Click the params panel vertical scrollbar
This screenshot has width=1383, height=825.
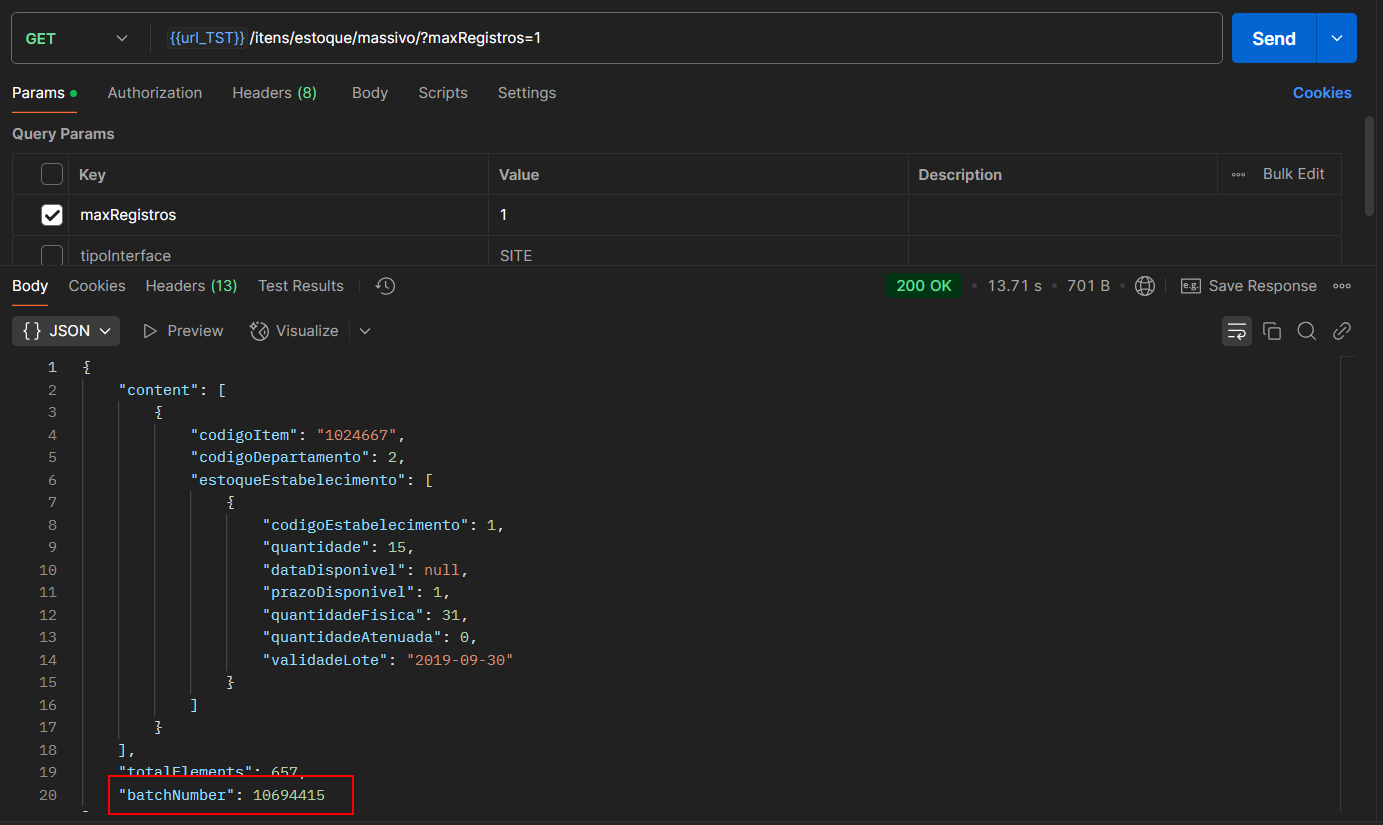(1369, 165)
